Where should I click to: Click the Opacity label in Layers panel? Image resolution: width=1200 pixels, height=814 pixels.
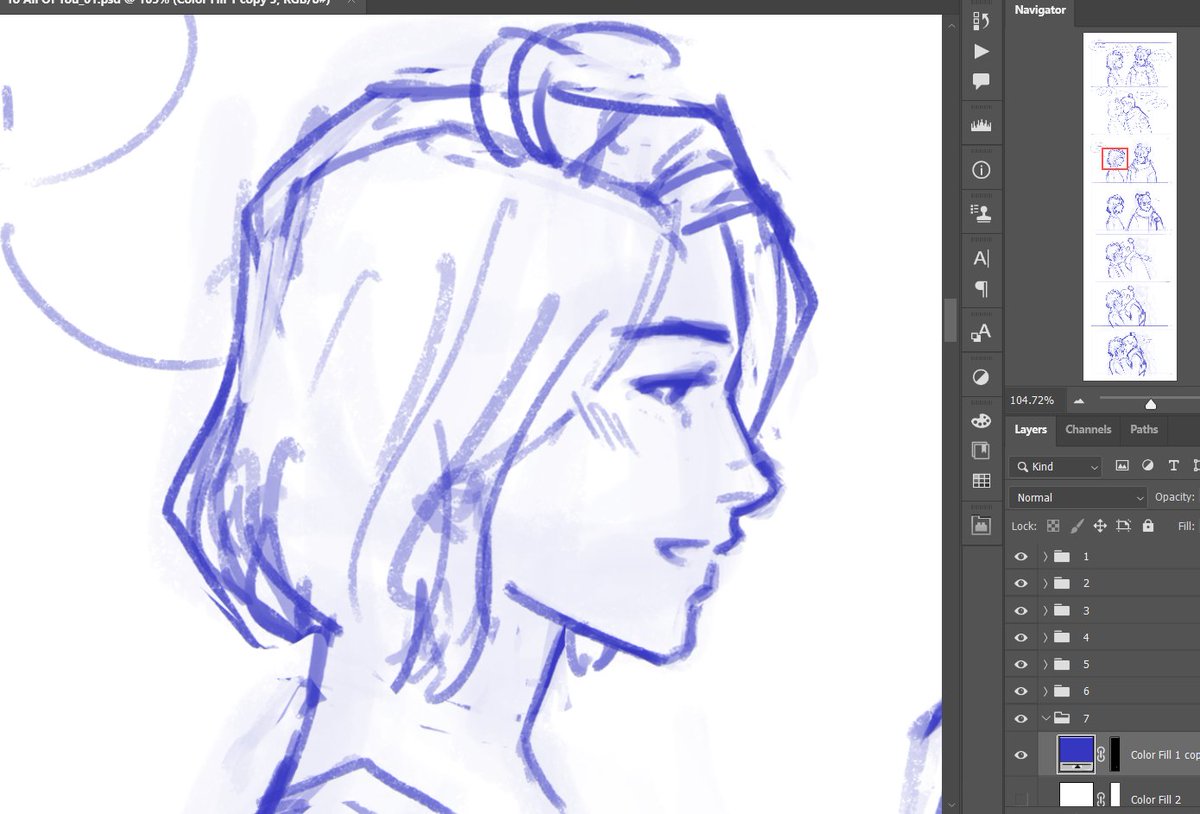click(x=1175, y=497)
